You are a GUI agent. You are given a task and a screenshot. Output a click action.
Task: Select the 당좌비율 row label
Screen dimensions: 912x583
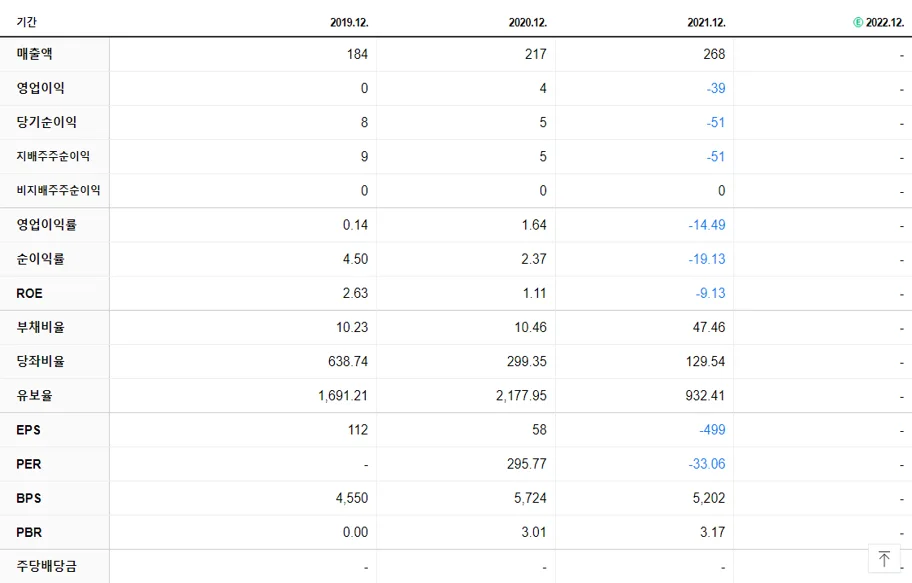40,361
